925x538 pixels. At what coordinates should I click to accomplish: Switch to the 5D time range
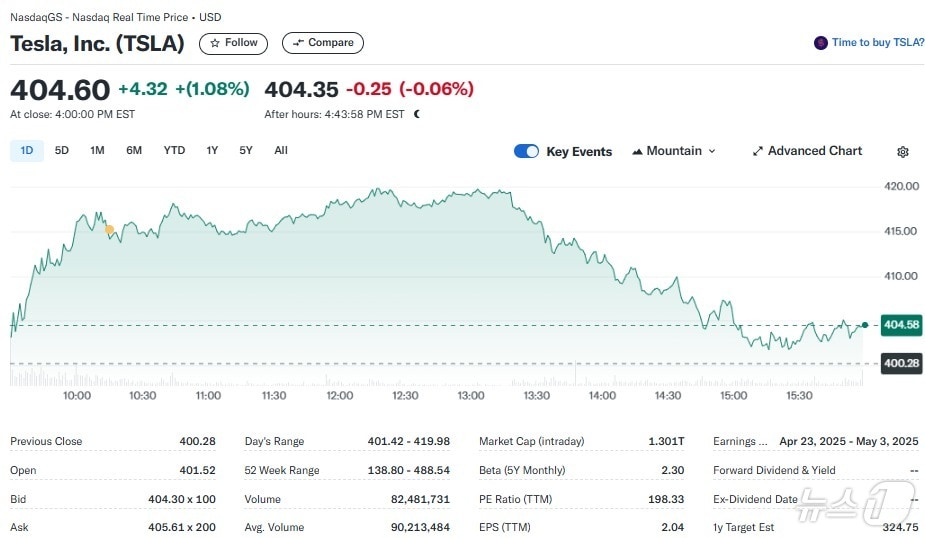click(62, 151)
